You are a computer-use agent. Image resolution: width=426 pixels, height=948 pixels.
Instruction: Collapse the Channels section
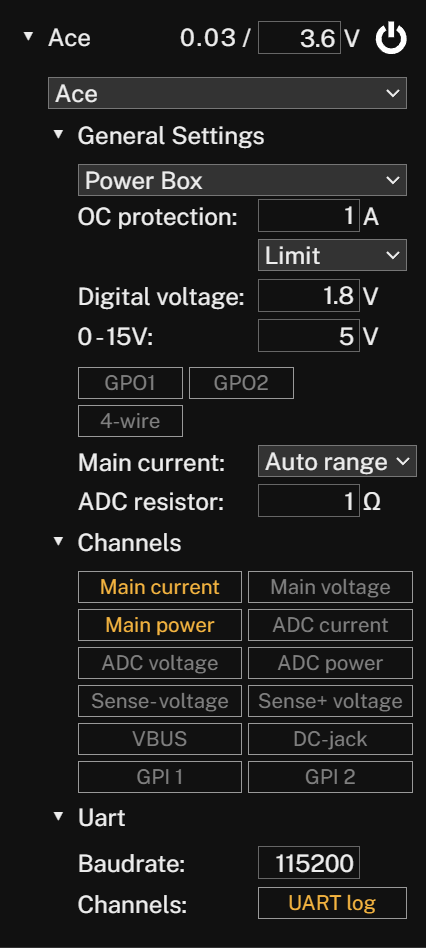[x=58, y=541]
